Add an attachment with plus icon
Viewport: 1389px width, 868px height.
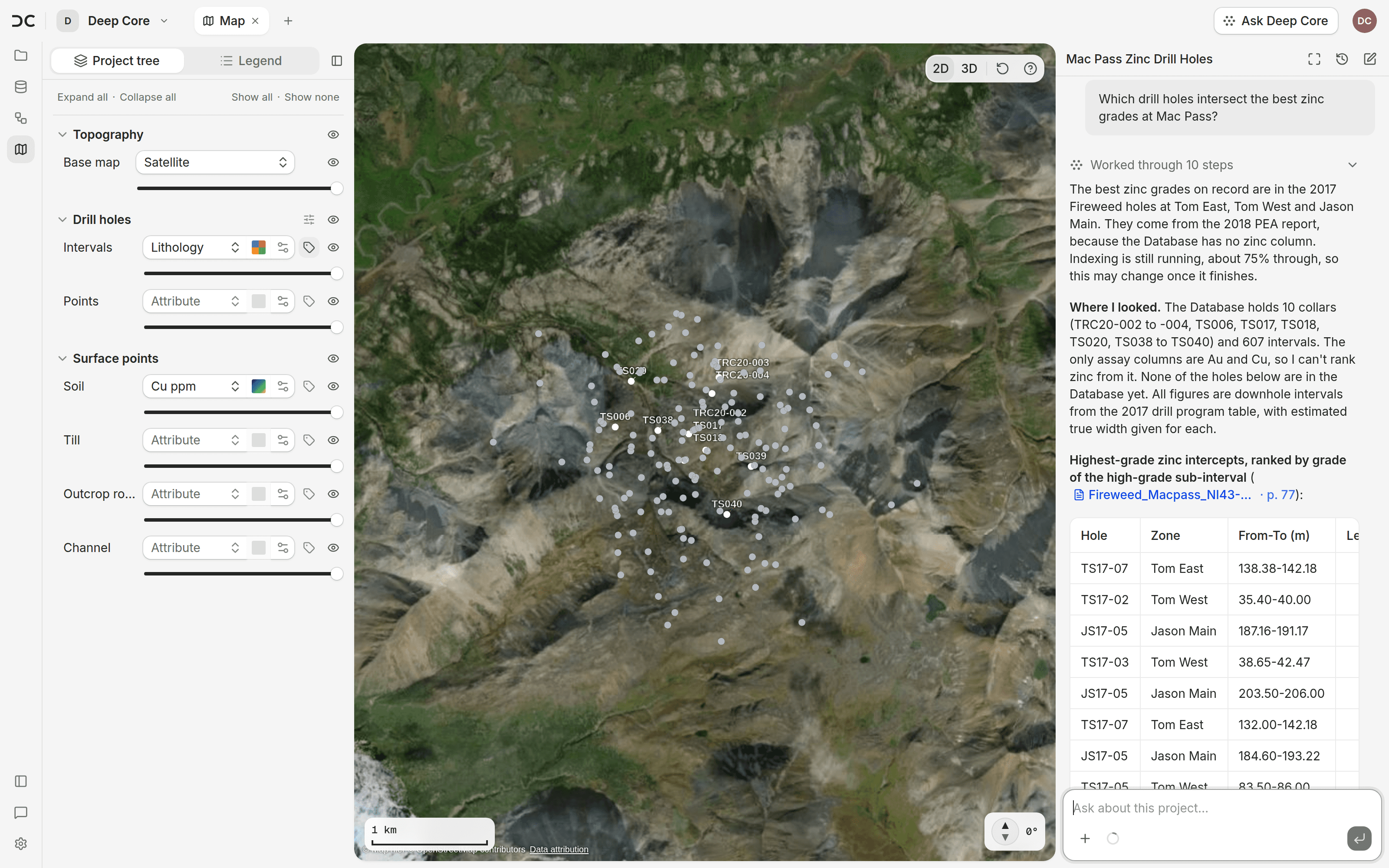pyautogui.click(x=1085, y=839)
